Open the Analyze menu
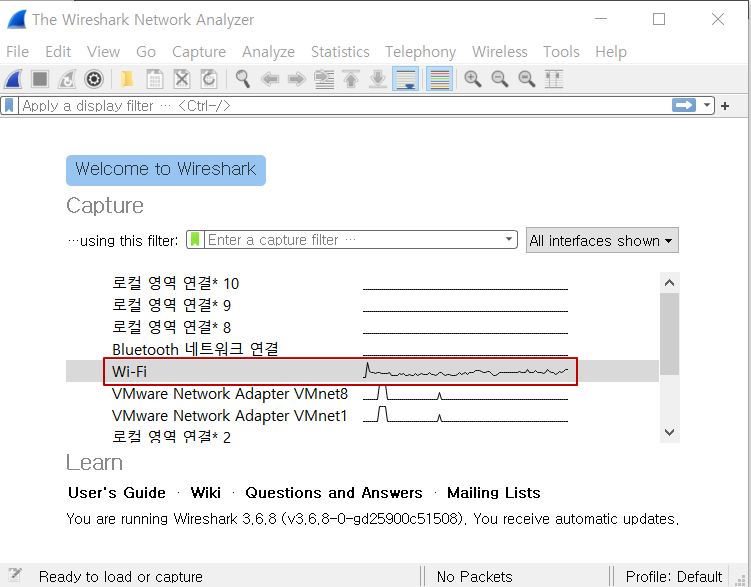The height and width of the screenshot is (587, 751). [268, 52]
